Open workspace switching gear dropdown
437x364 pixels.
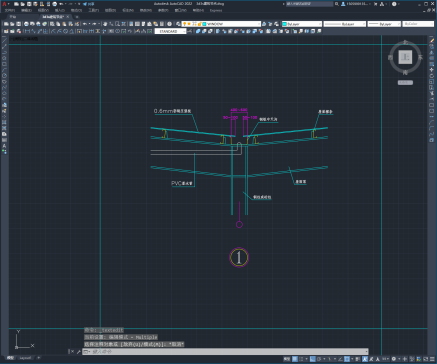[x=394, y=359]
